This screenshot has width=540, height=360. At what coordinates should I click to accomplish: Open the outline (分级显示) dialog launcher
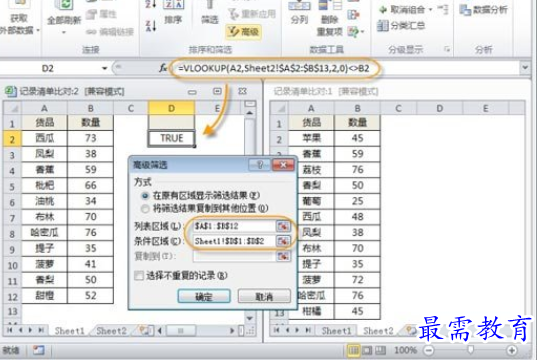tap(447, 50)
